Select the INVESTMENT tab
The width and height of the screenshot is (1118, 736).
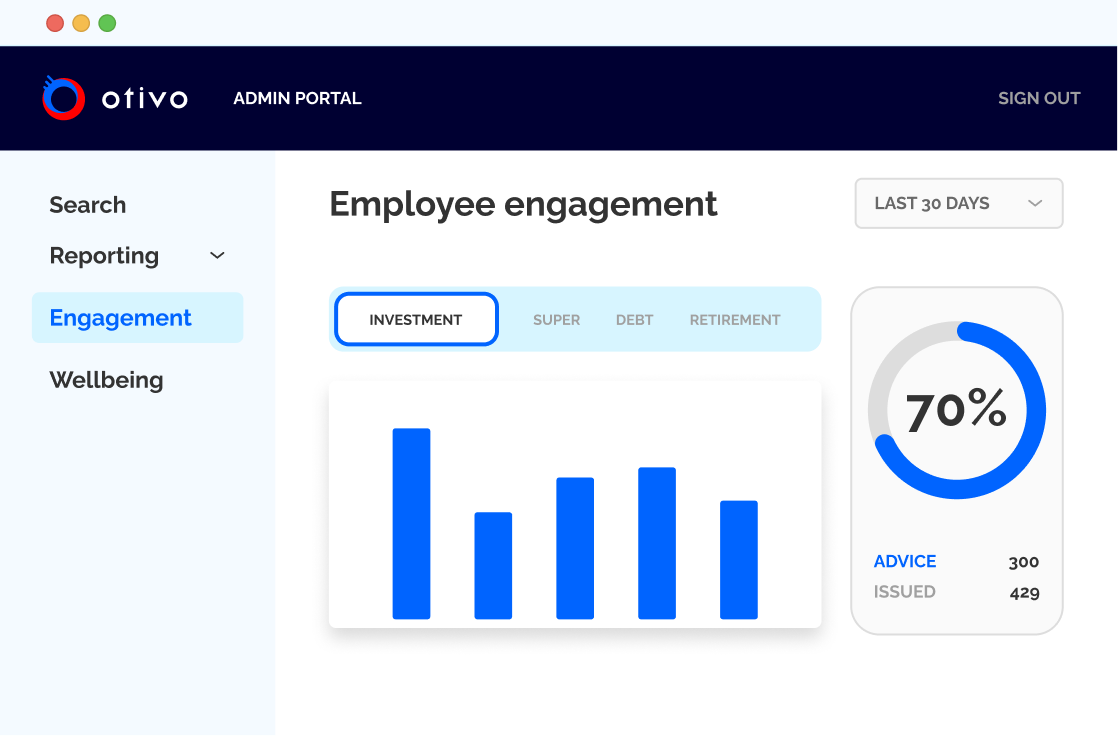coord(416,319)
